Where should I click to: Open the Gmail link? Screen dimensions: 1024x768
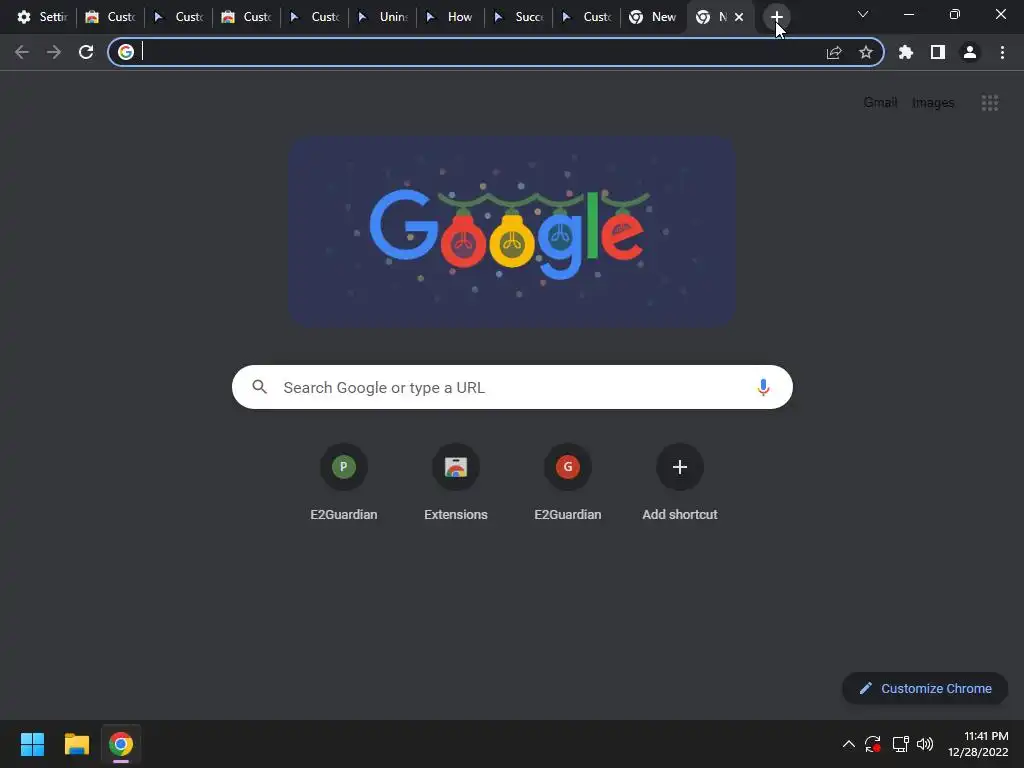(880, 103)
